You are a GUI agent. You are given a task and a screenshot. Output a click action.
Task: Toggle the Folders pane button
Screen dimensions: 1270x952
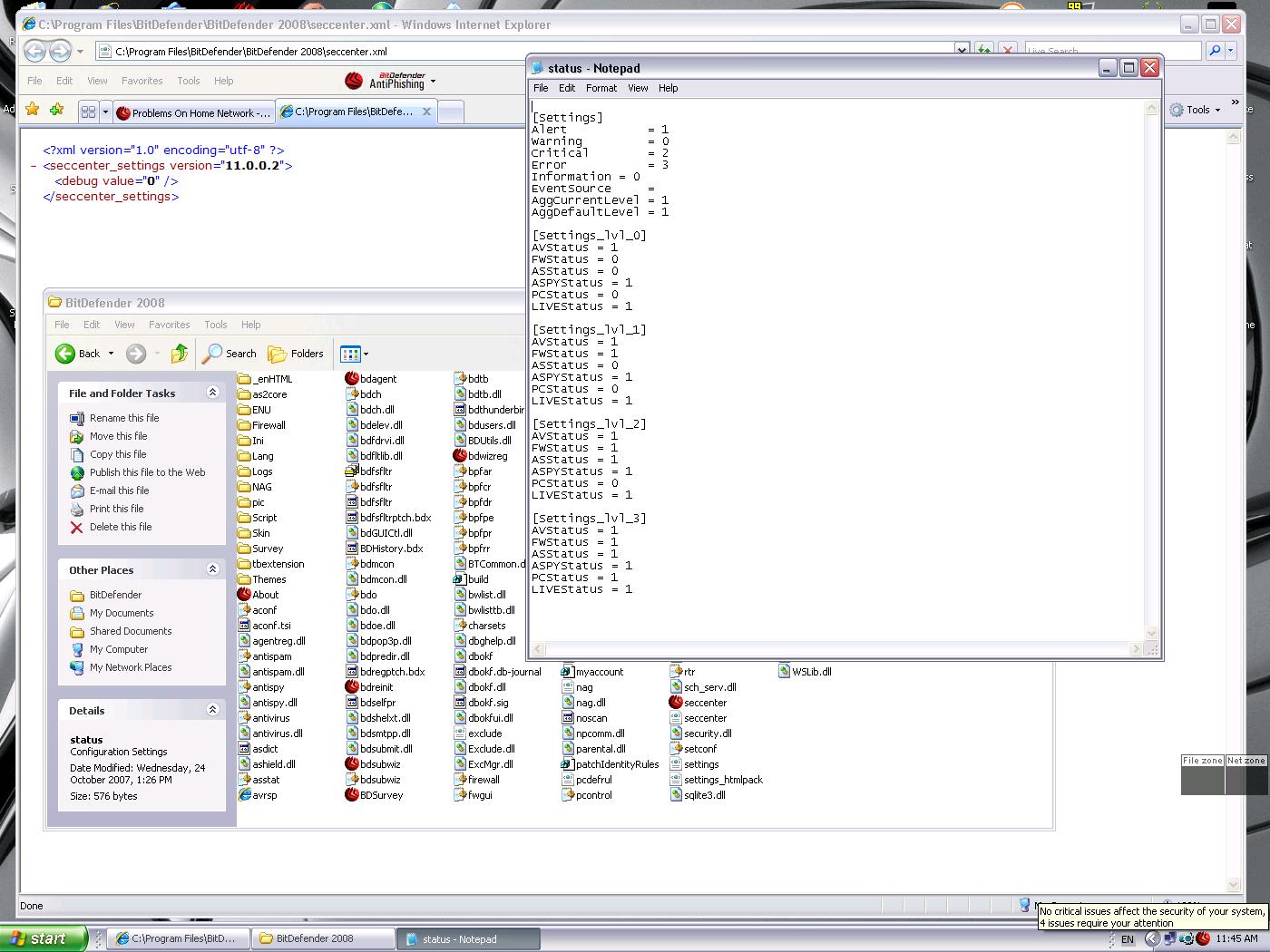click(296, 354)
